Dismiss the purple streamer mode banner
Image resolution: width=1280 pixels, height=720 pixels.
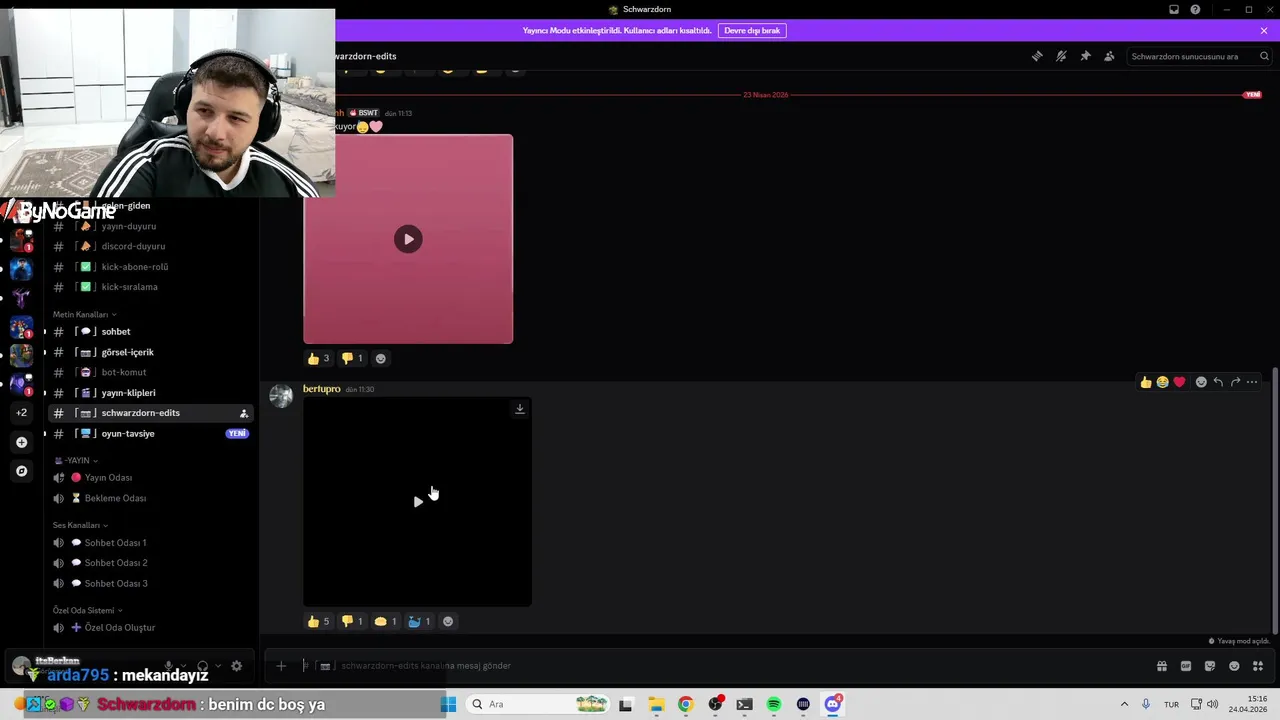(1264, 31)
